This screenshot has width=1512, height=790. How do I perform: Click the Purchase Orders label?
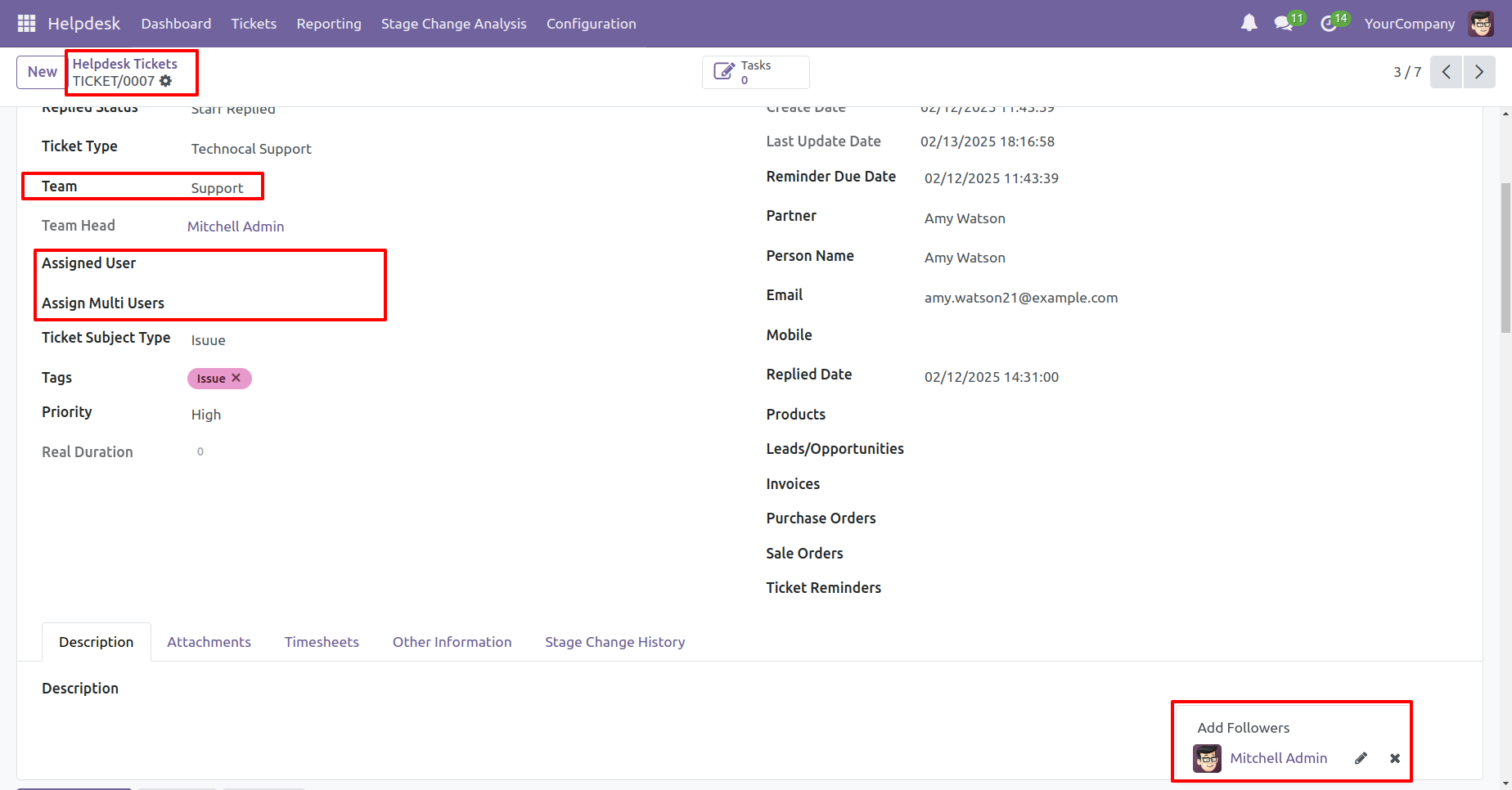(x=821, y=518)
